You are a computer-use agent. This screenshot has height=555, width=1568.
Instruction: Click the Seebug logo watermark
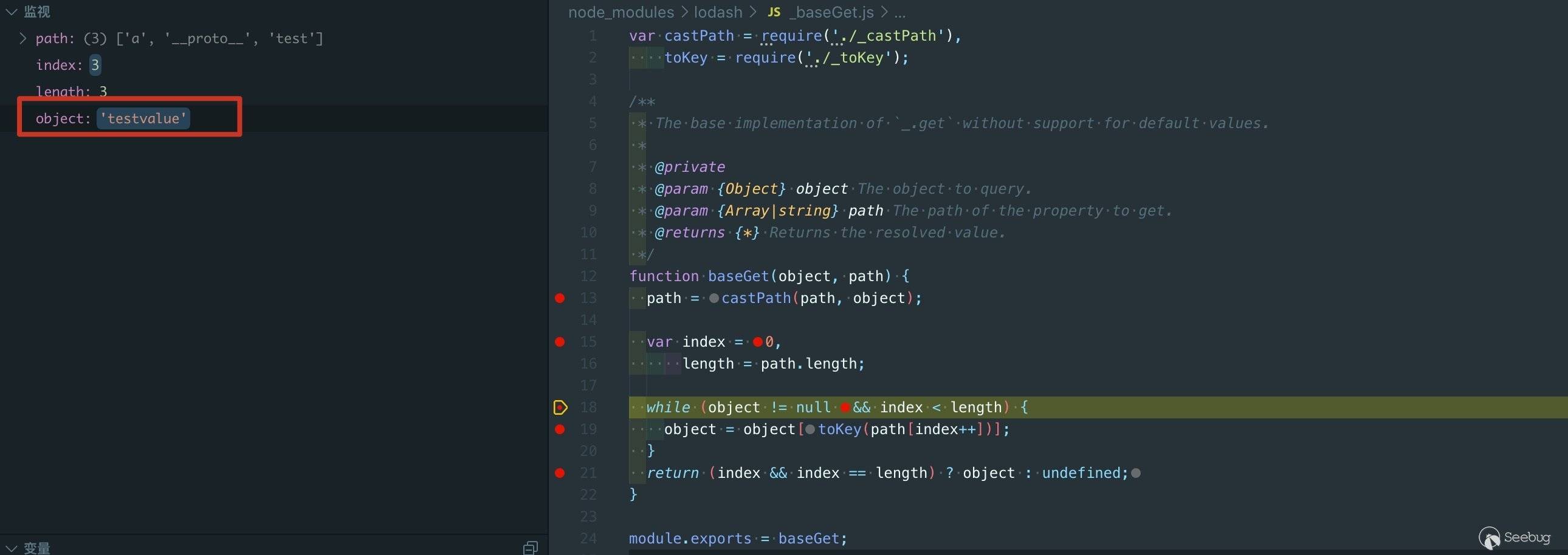(1515, 537)
